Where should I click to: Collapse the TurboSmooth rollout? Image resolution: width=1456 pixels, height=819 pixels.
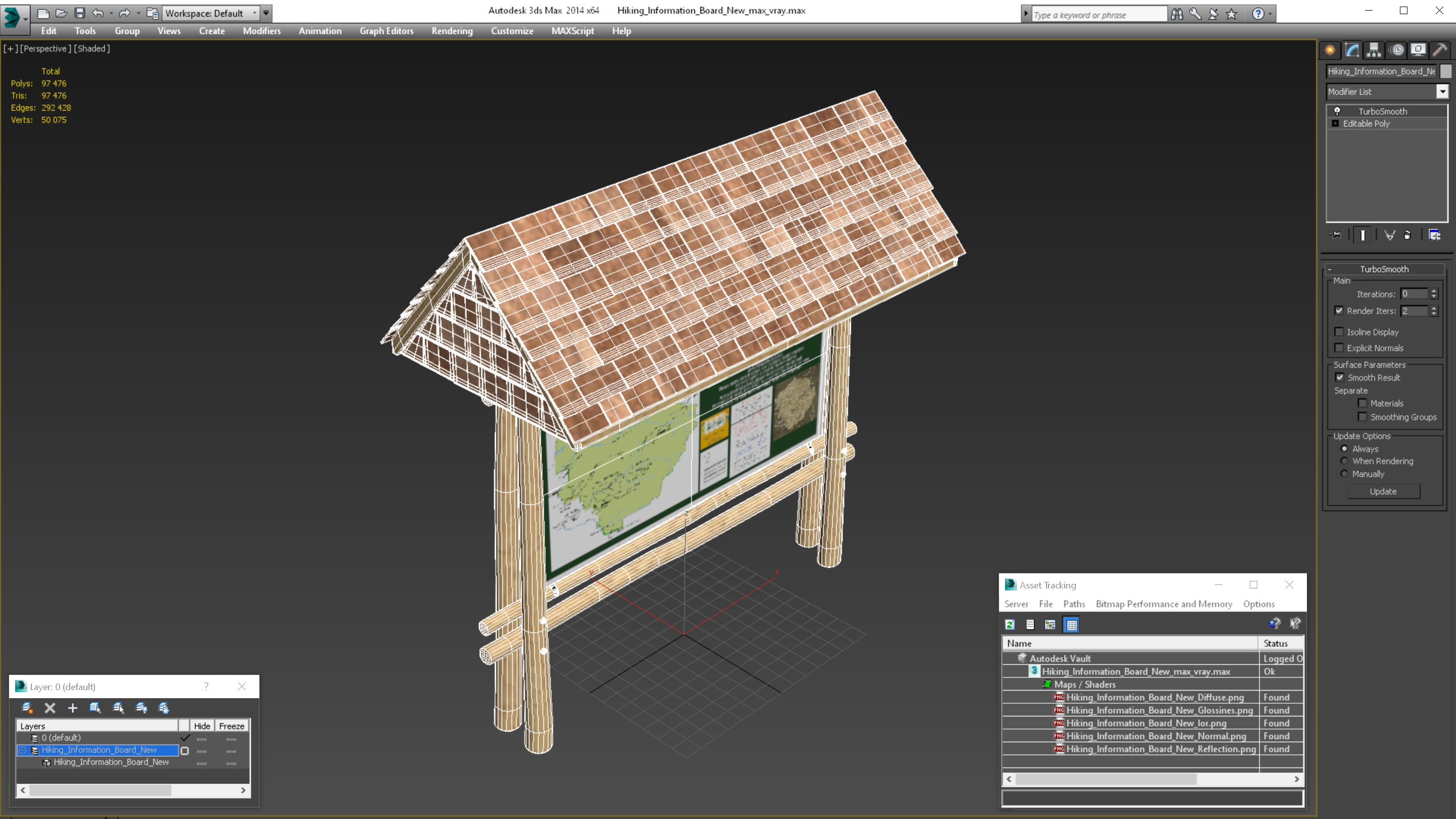1330,269
